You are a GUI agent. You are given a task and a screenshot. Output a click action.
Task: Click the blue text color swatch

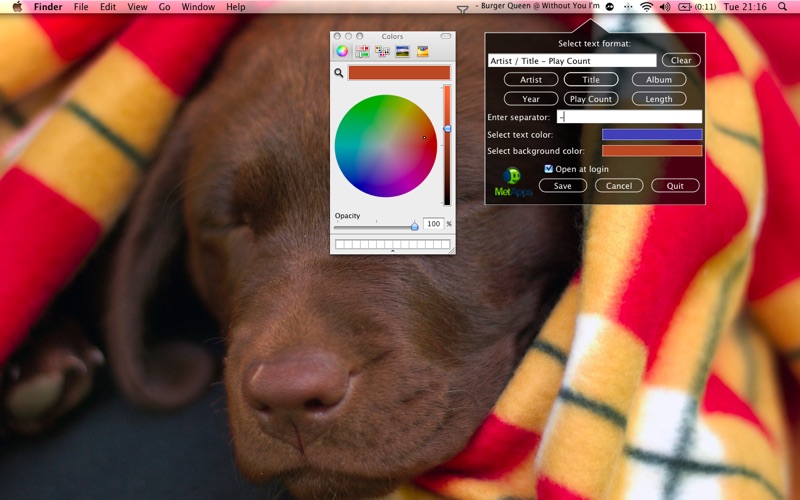point(652,134)
